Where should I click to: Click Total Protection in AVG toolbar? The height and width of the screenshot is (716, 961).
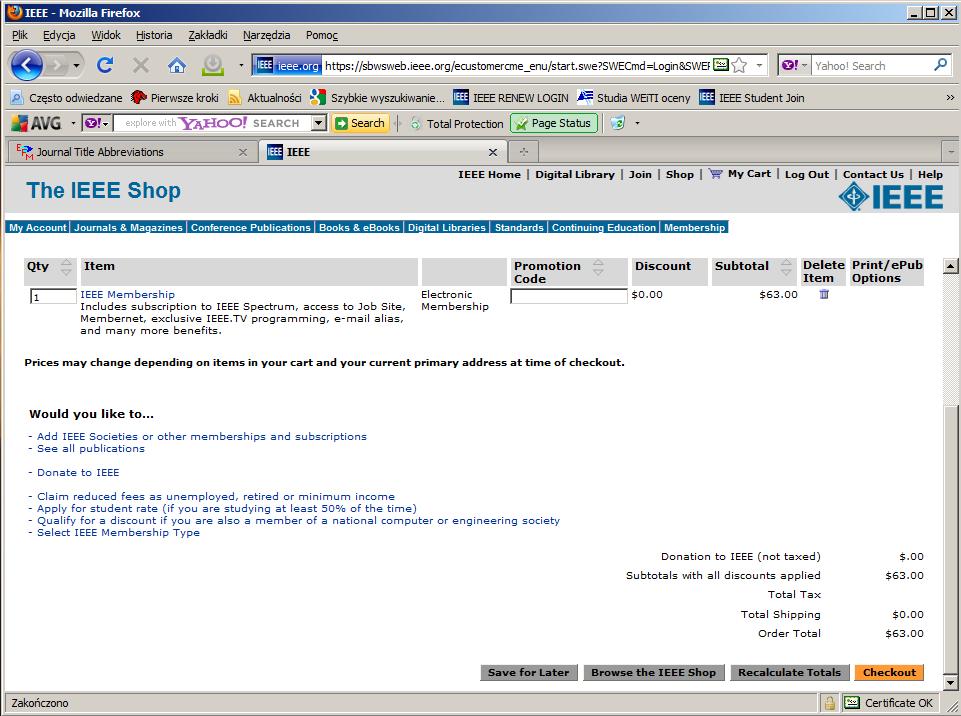point(457,124)
